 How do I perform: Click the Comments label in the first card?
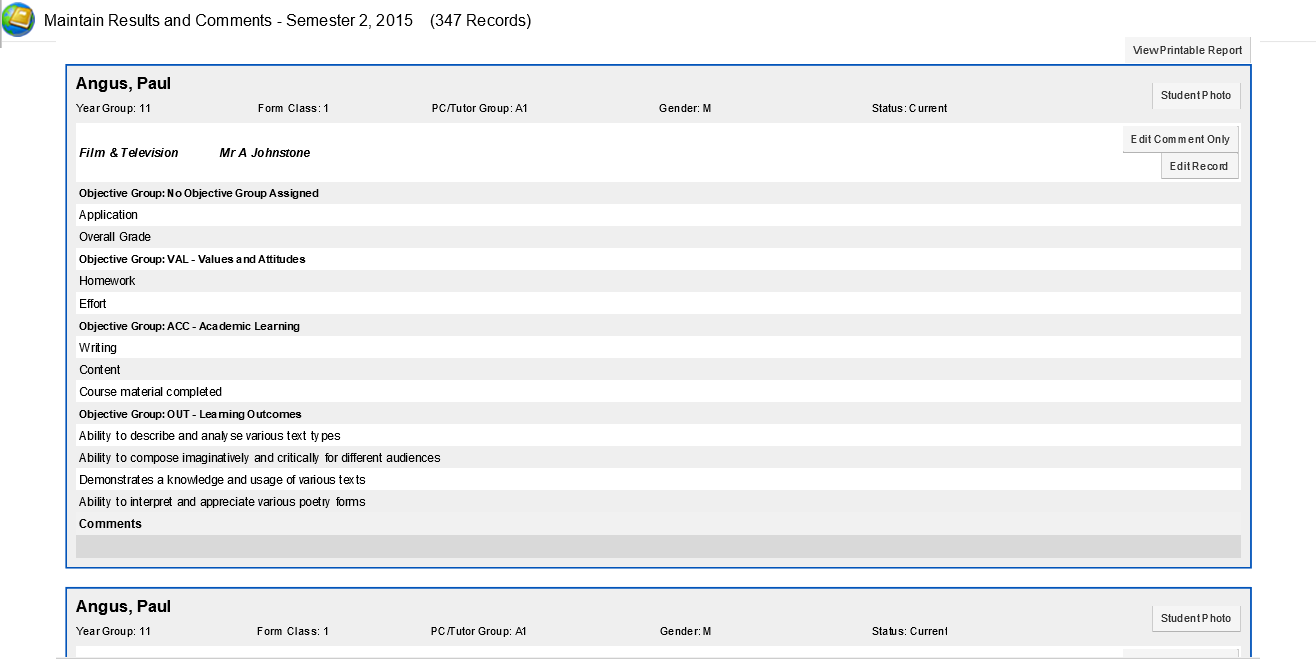coord(110,524)
